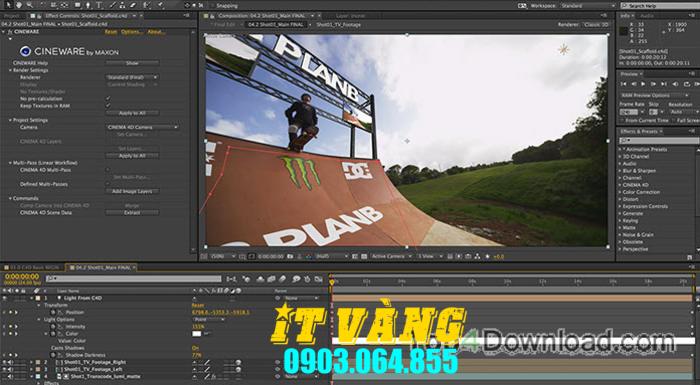Click Show button for CINEWARE Help

pyautogui.click(x=132, y=63)
